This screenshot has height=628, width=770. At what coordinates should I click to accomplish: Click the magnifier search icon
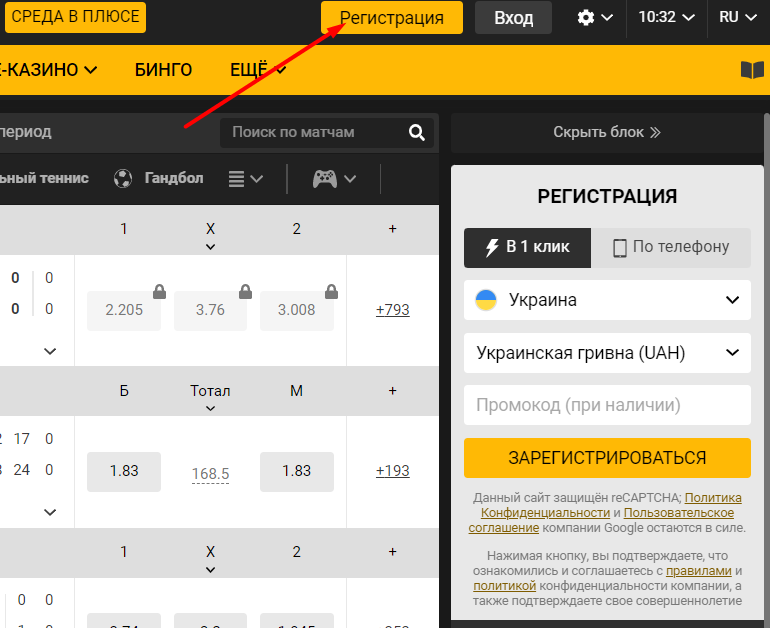click(x=417, y=133)
